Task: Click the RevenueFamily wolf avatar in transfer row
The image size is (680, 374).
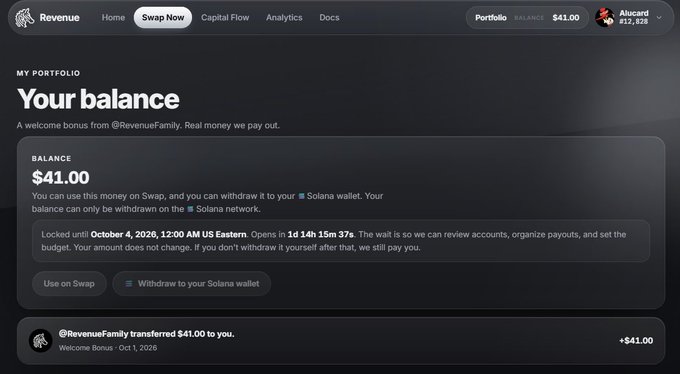Action: click(x=41, y=341)
